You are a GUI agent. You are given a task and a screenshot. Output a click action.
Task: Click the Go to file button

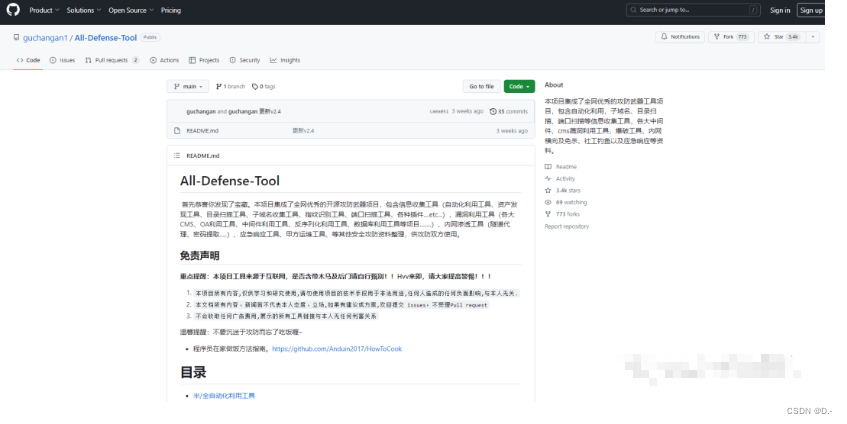pyautogui.click(x=481, y=86)
